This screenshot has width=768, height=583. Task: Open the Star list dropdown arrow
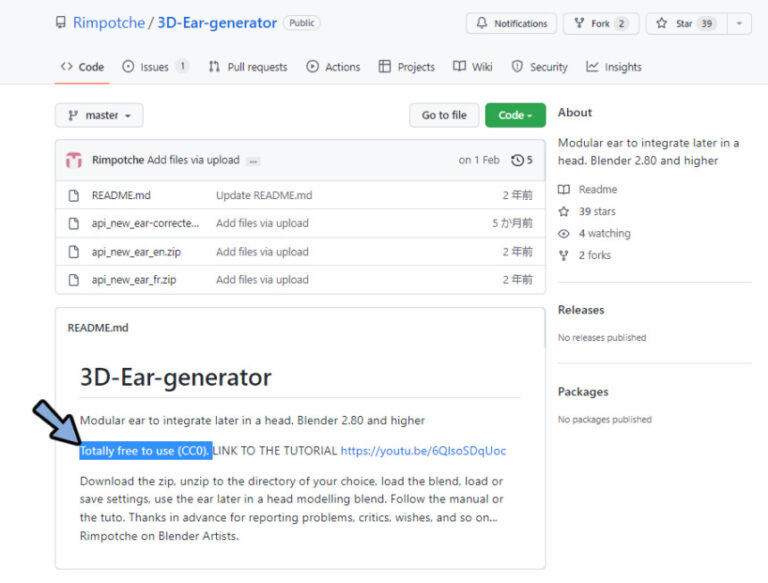click(740, 24)
